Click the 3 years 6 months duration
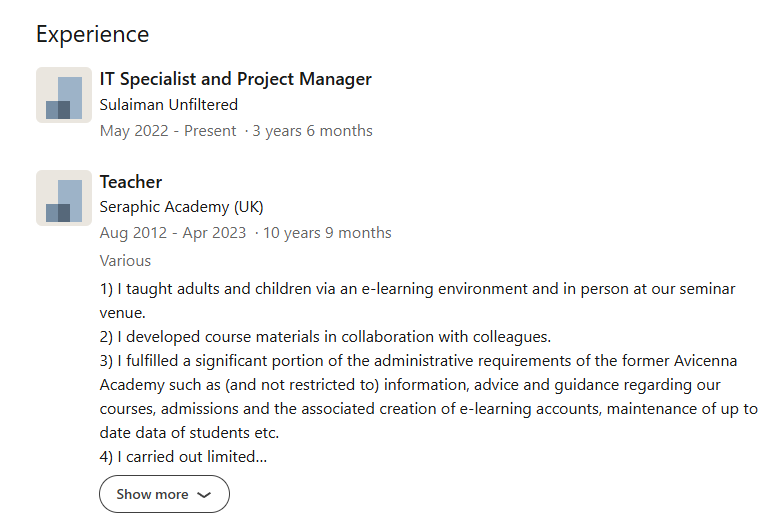The height and width of the screenshot is (523, 781). tap(312, 131)
